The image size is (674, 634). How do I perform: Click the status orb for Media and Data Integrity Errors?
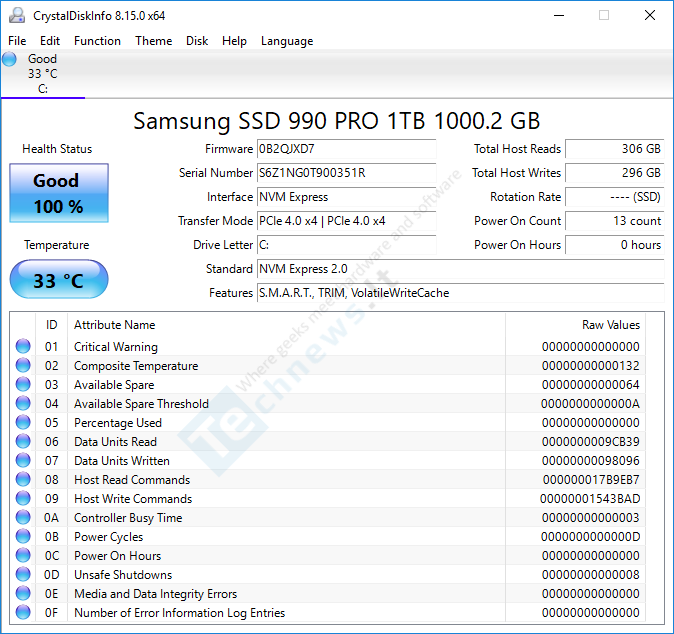pyautogui.click(x=23, y=593)
